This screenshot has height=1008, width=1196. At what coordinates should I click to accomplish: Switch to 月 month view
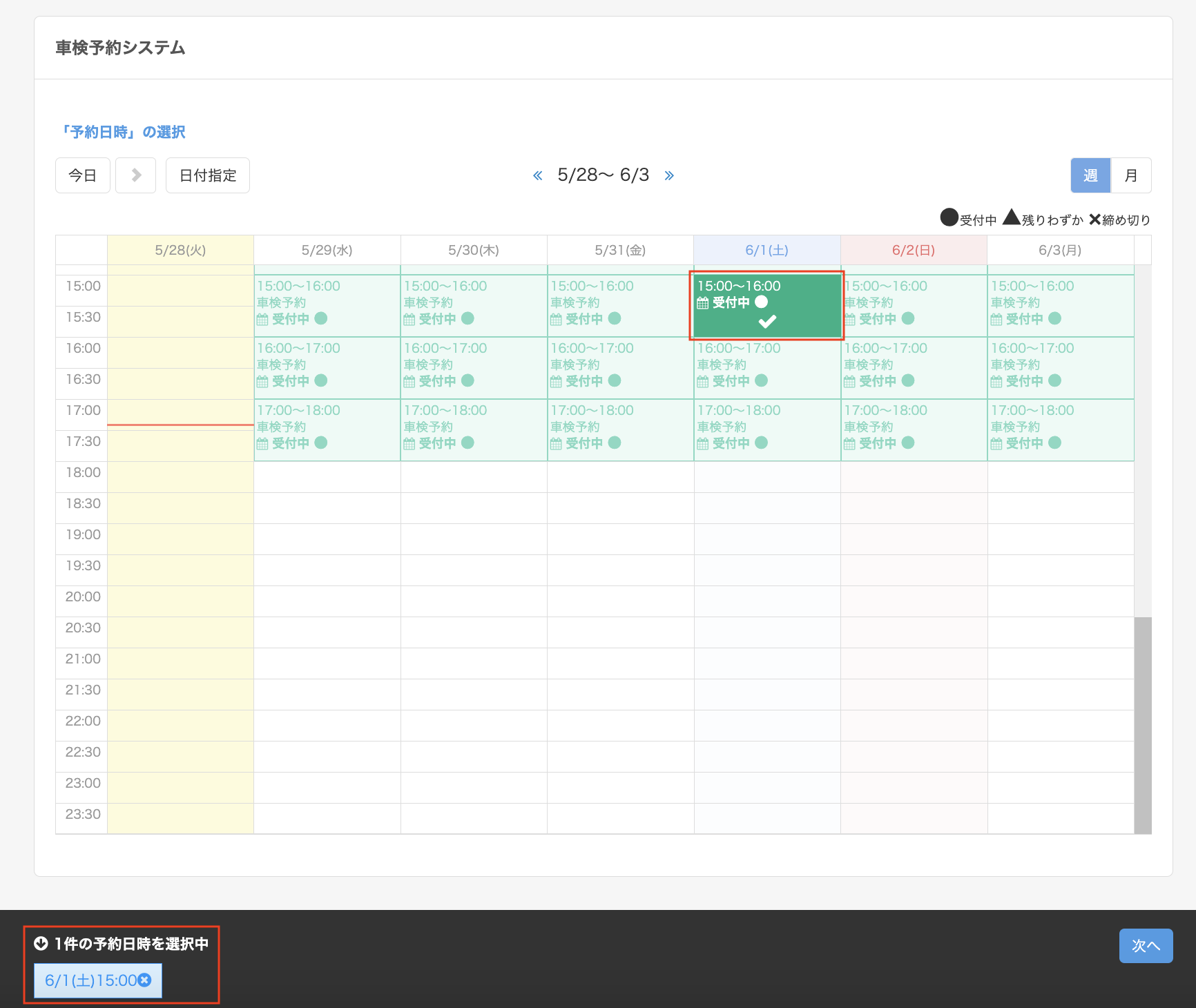(x=1130, y=175)
